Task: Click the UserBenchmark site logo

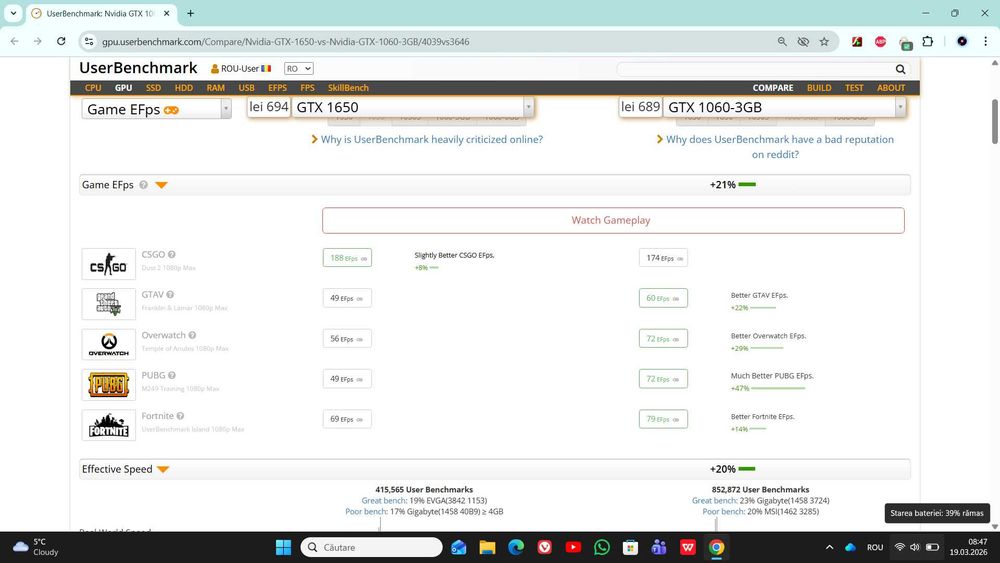Action: [138, 68]
